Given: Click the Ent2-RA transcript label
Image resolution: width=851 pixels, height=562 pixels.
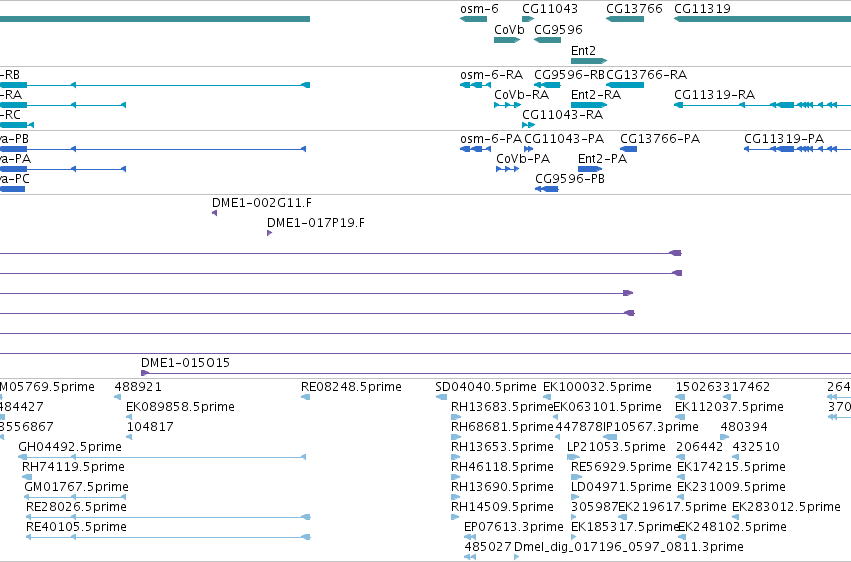Looking at the screenshot, I should tap(596, 94).
